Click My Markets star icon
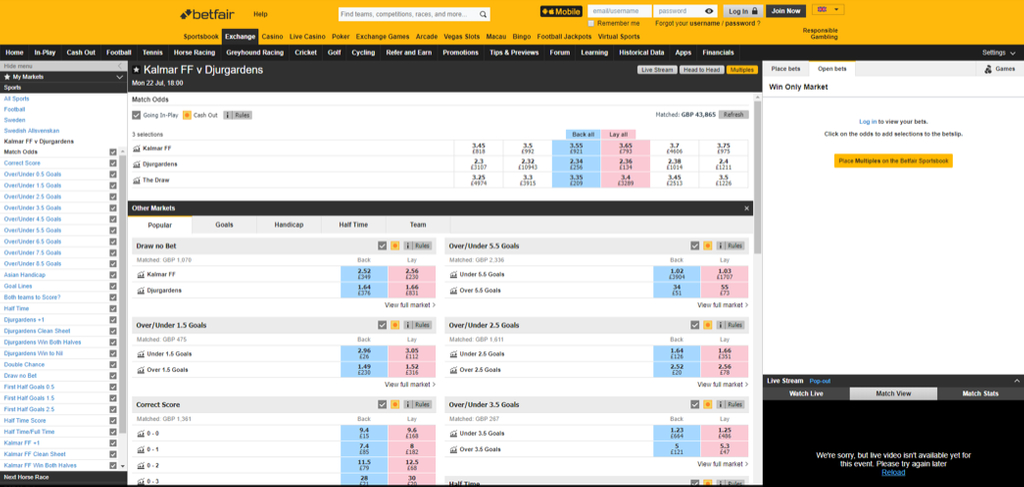 [x=7, y=77]
